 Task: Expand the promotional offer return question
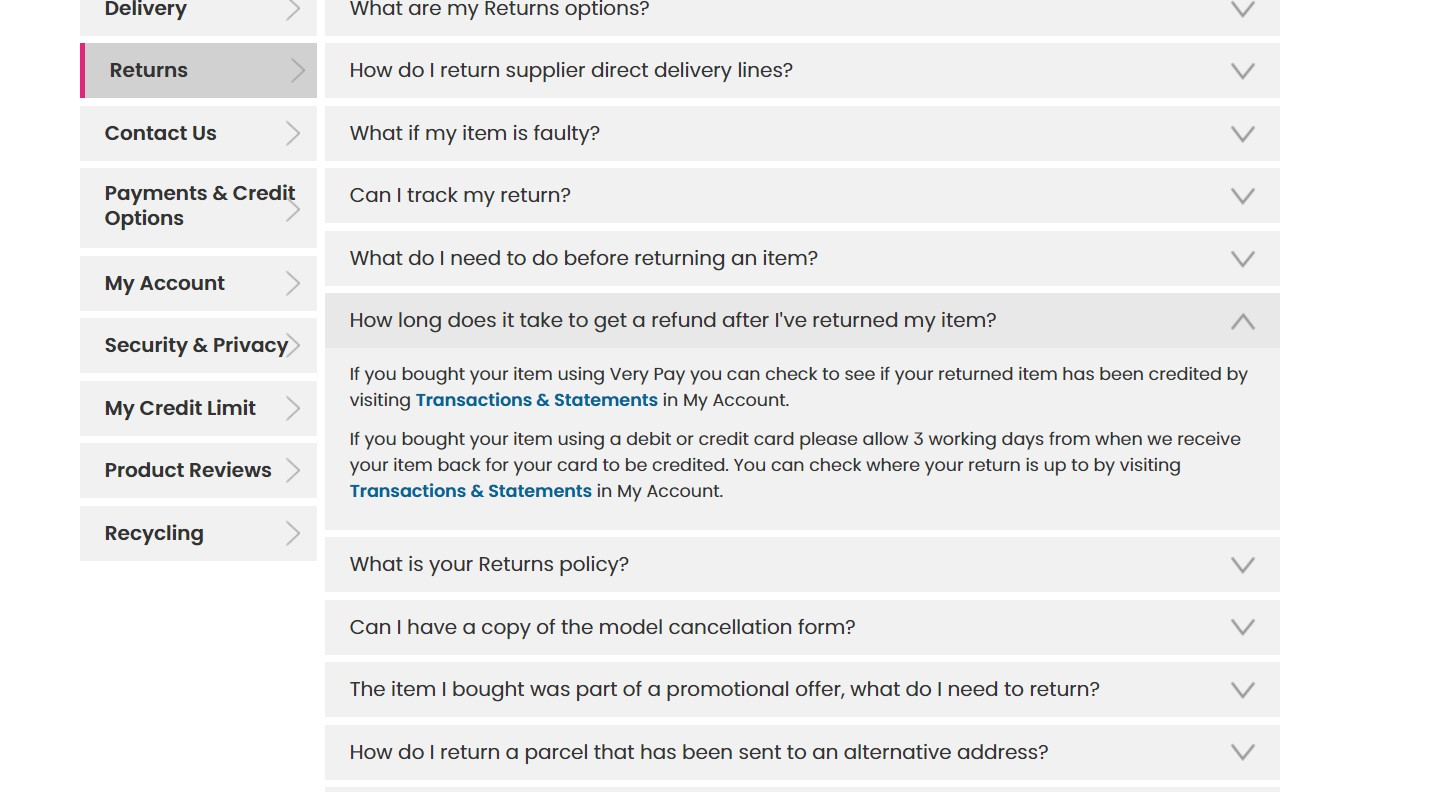point(802,689)
